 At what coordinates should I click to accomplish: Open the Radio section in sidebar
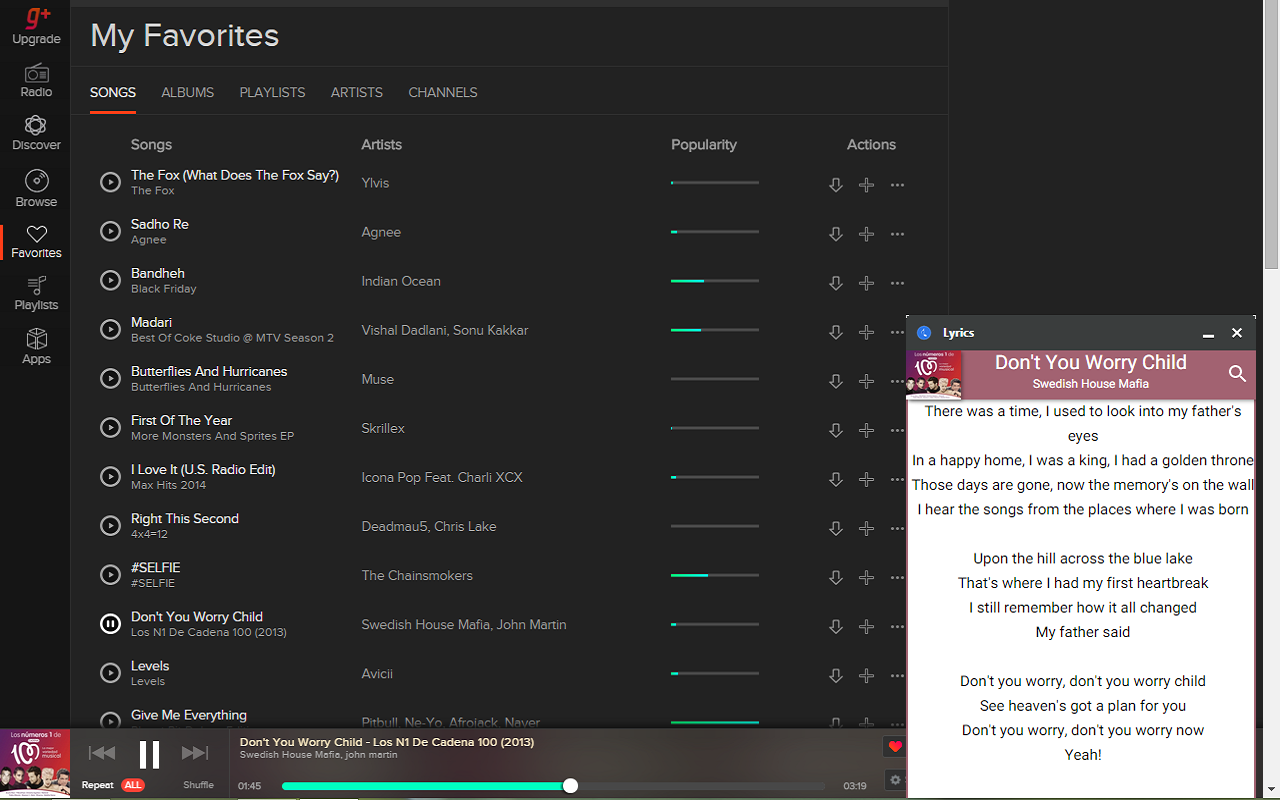(36, 80)
